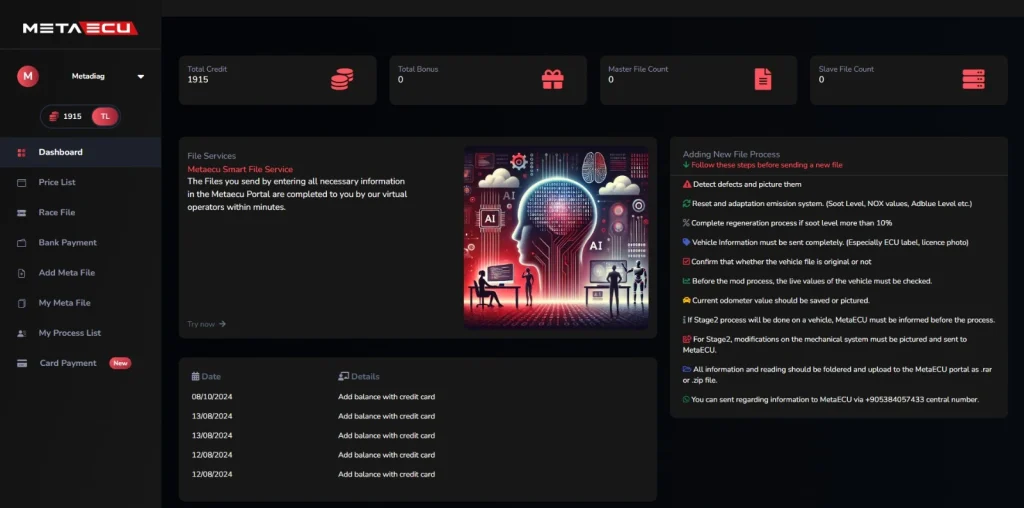Click the Master File Count document icon
The height and width of the screenshot is (508, 1024).
(x=763, y=80)
